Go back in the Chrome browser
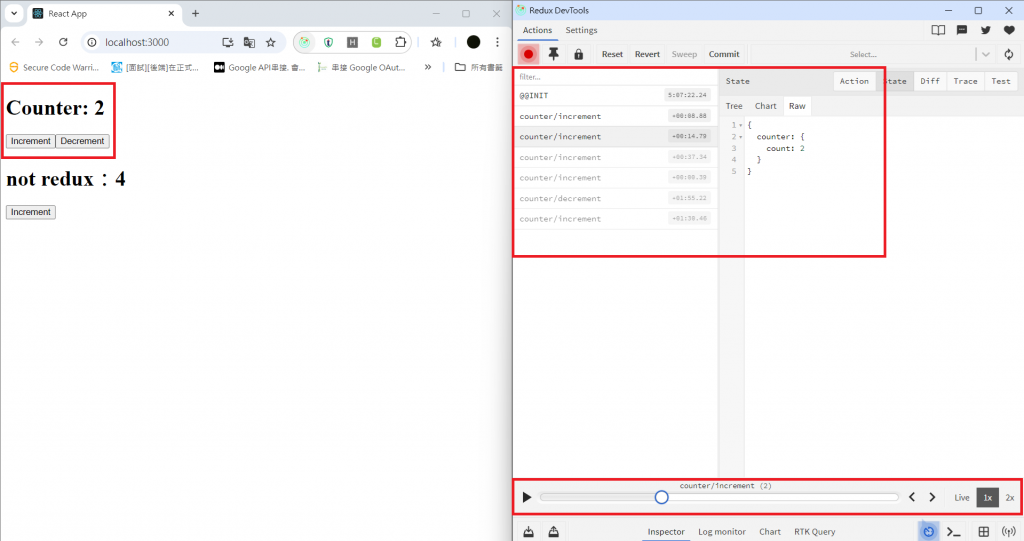1024x541 pixels. pos(16,42)
